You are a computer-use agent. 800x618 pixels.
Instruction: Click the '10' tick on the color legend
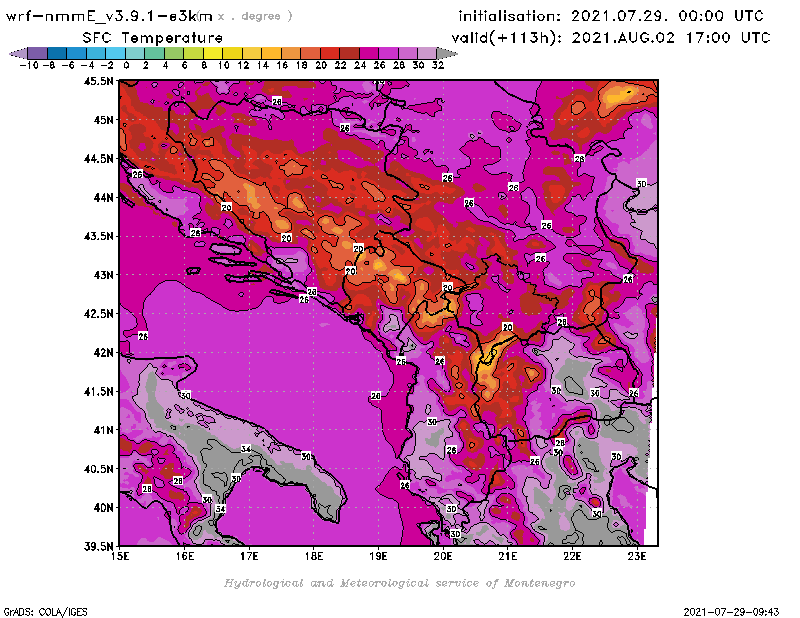click(x=223, y=65)
